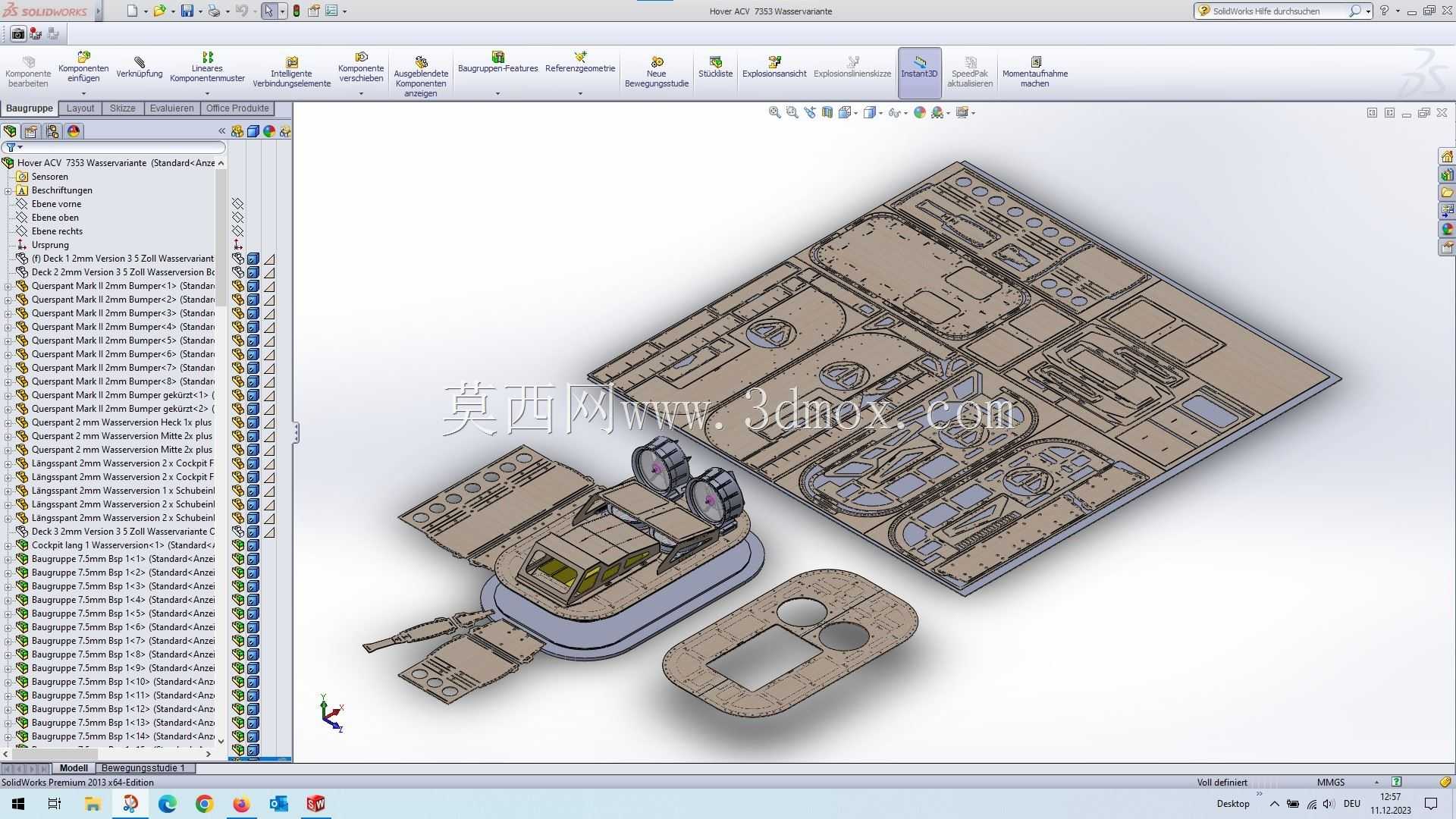Expand the SolidWorks menu arrow next to logo
Image resolution: width=1456 pixels, height=819 pixels.
click(x=99, y=11)
